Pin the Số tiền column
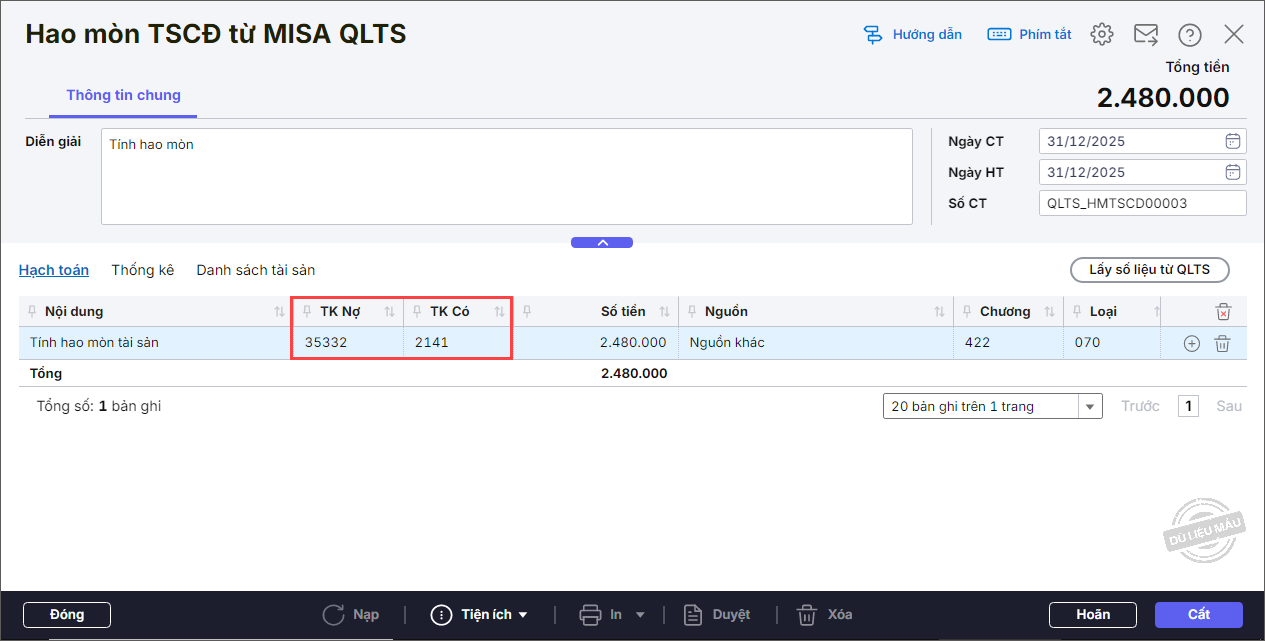 tap(527, 312)
